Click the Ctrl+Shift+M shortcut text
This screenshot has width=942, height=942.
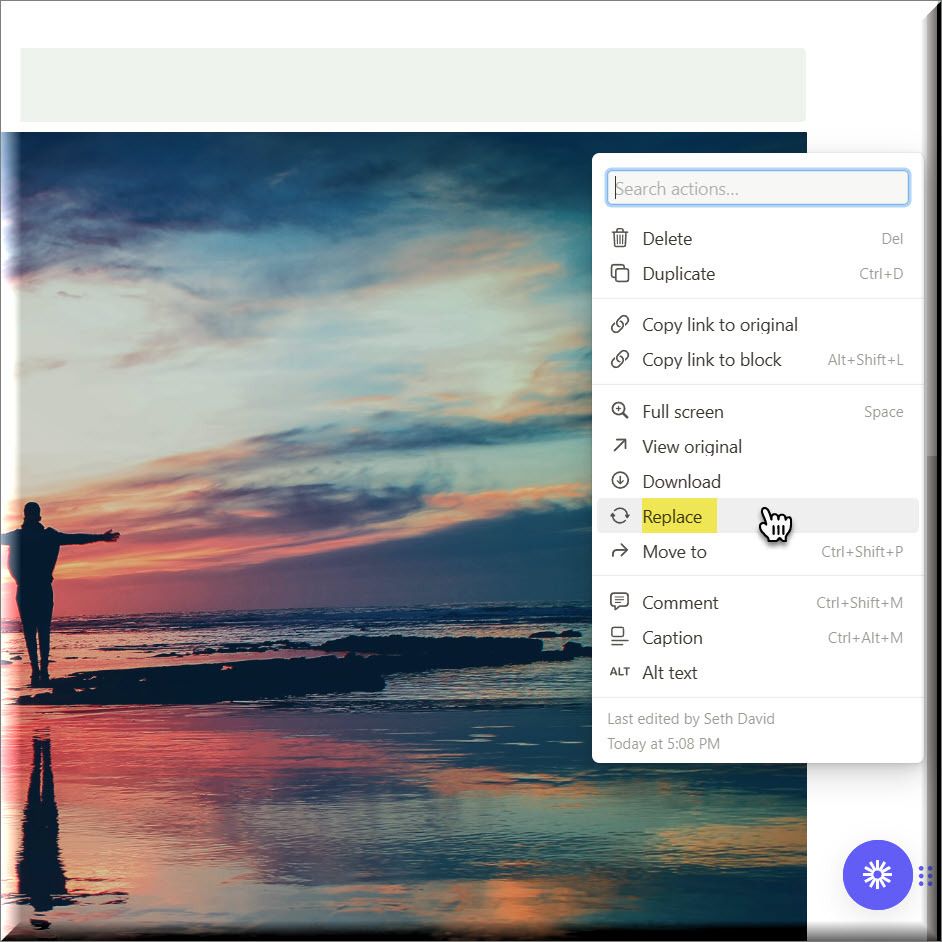pyautogui.click(x=859, y=603)
